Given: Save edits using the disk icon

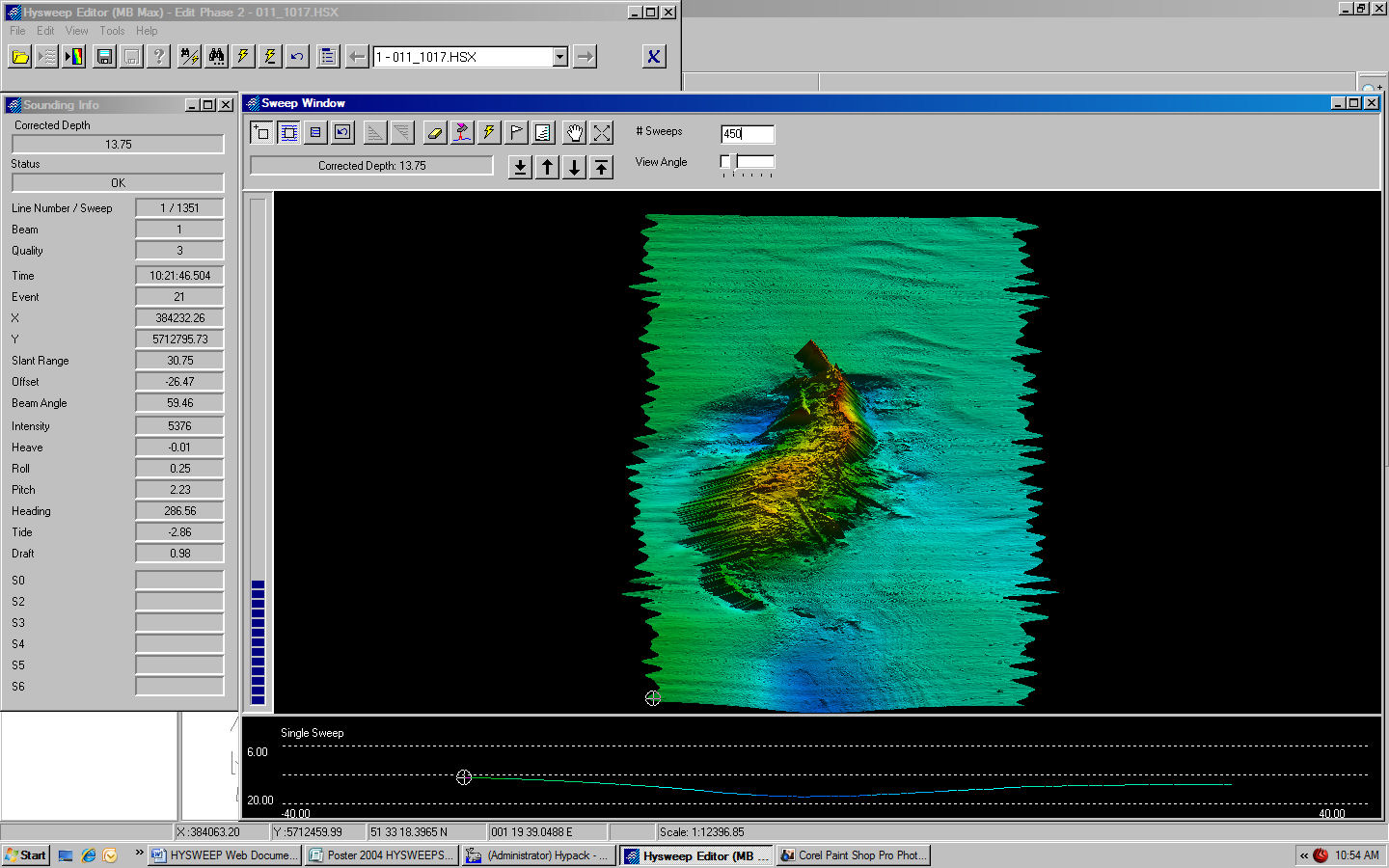Looking at the screenshot, I should click(101, 56).
